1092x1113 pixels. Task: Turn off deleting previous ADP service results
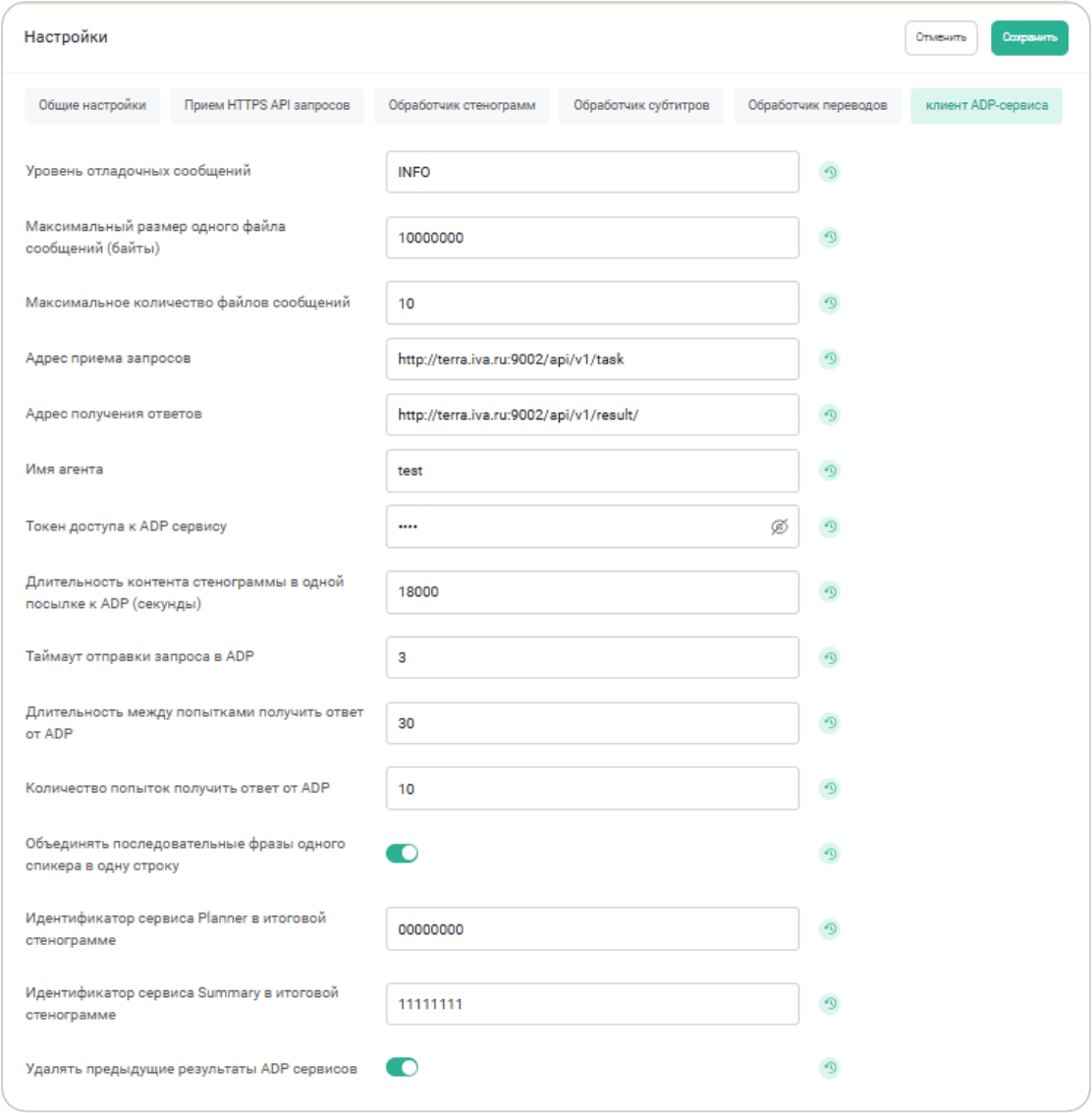(402, 1068)
